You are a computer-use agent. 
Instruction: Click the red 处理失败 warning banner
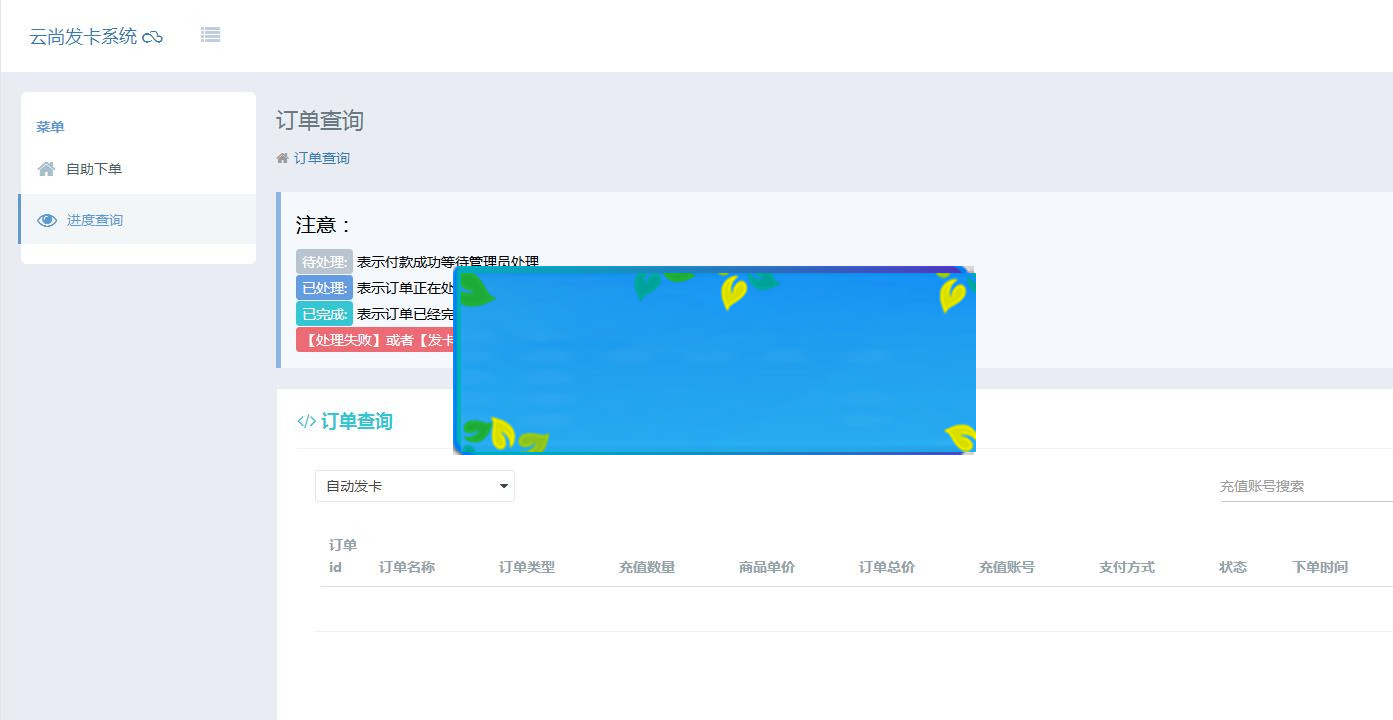pyautogui.click(x=370, y=339)
